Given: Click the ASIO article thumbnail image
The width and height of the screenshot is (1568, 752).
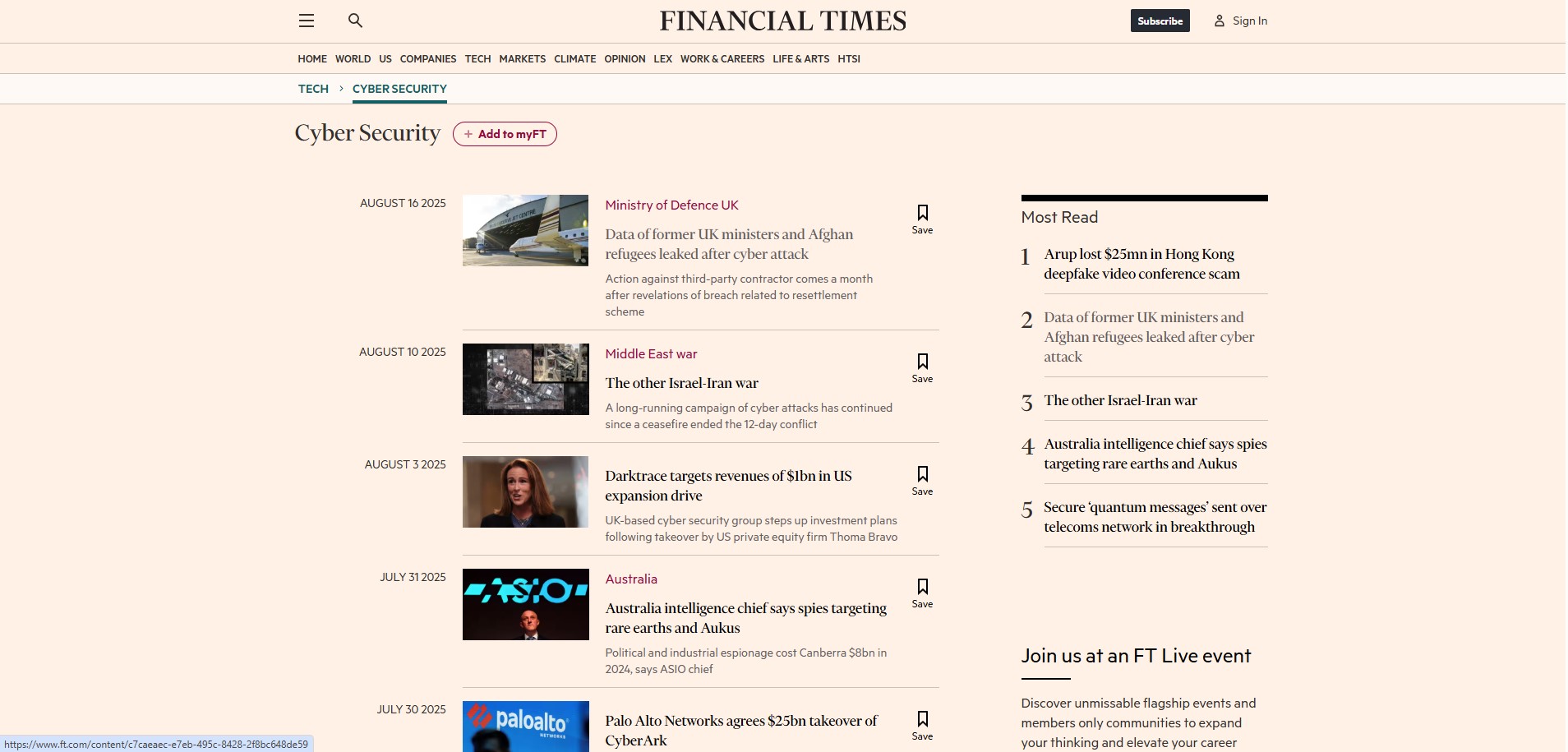Looking at the screenshot, I should 526,604.
